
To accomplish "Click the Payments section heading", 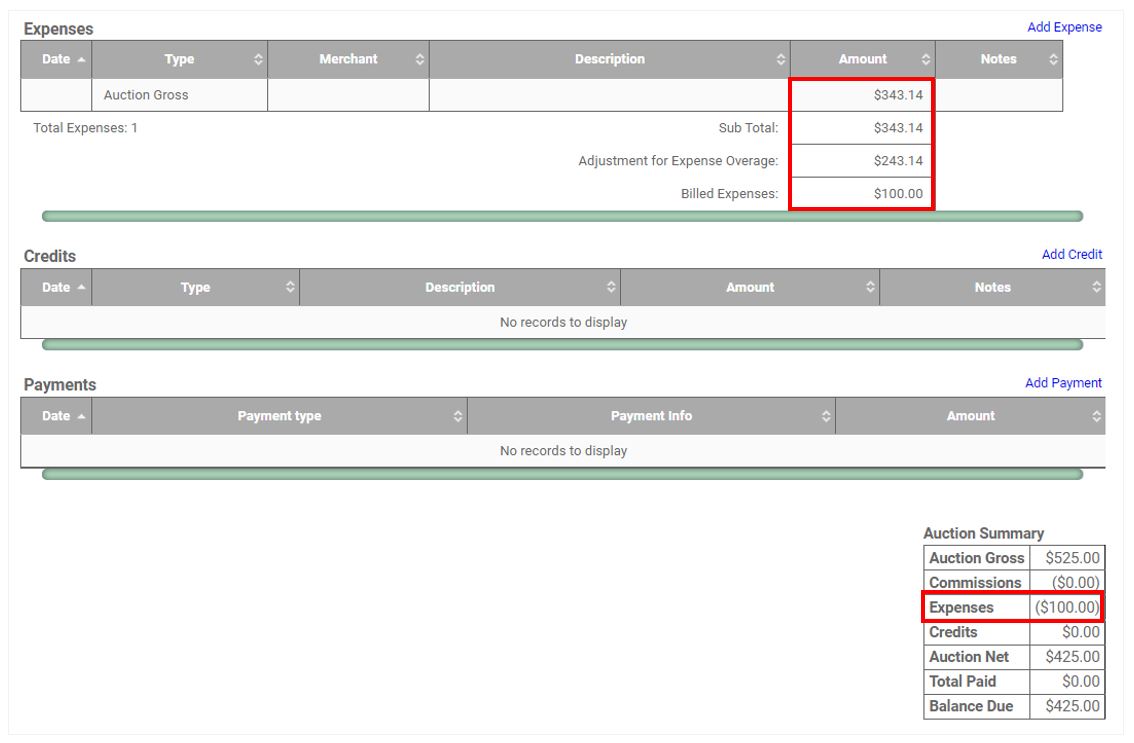I will coord(60,384).
